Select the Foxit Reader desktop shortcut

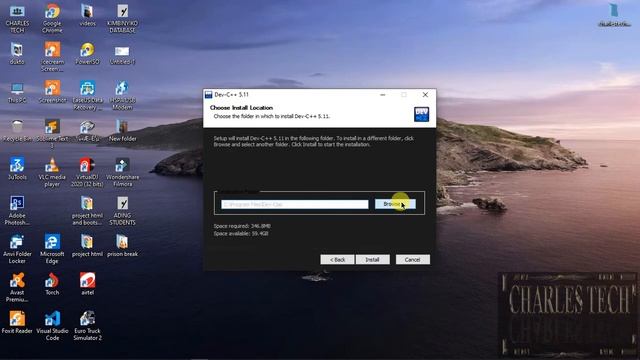(x=17, y=323)
